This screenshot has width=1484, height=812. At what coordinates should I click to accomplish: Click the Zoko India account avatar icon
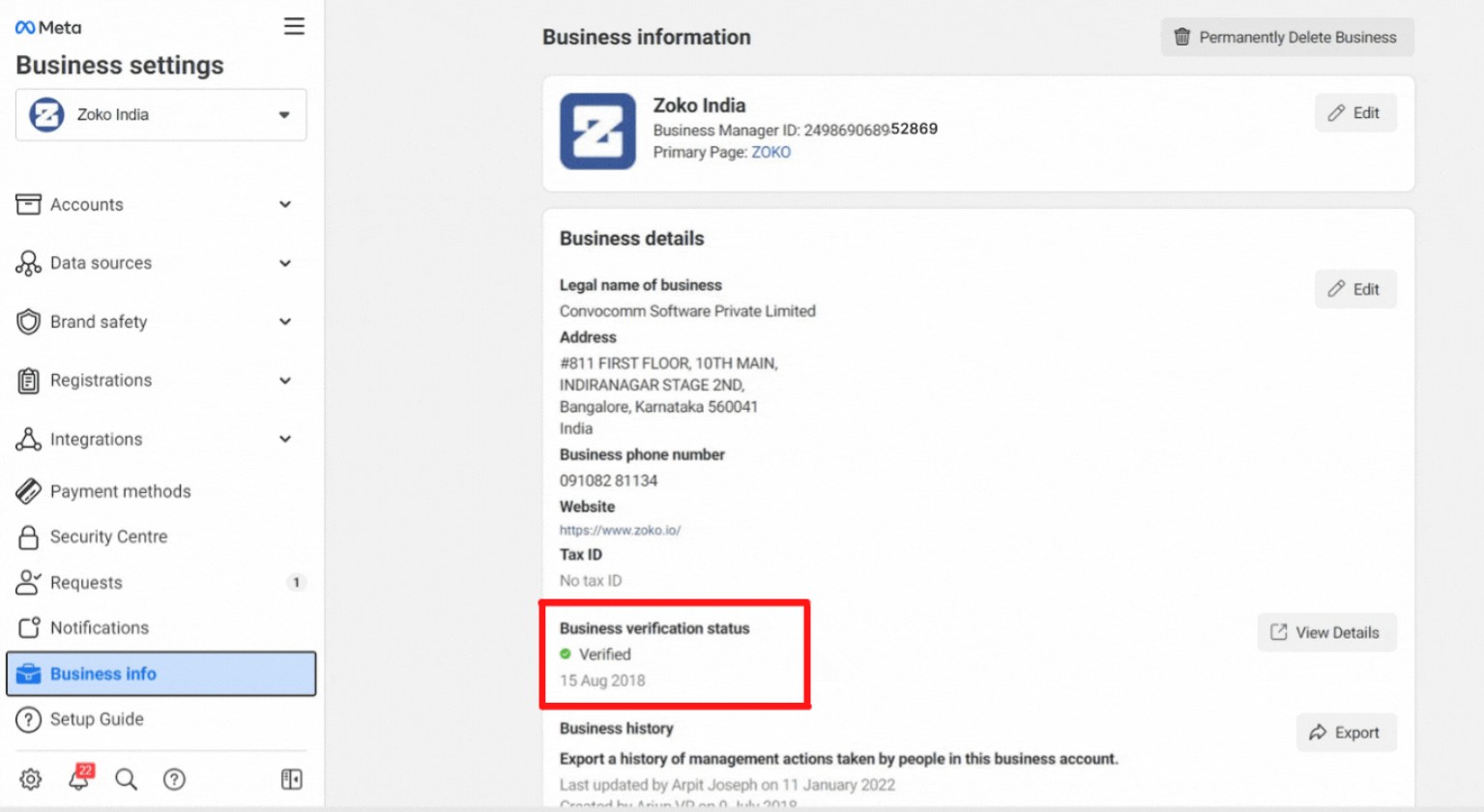(x=46, y=115)
